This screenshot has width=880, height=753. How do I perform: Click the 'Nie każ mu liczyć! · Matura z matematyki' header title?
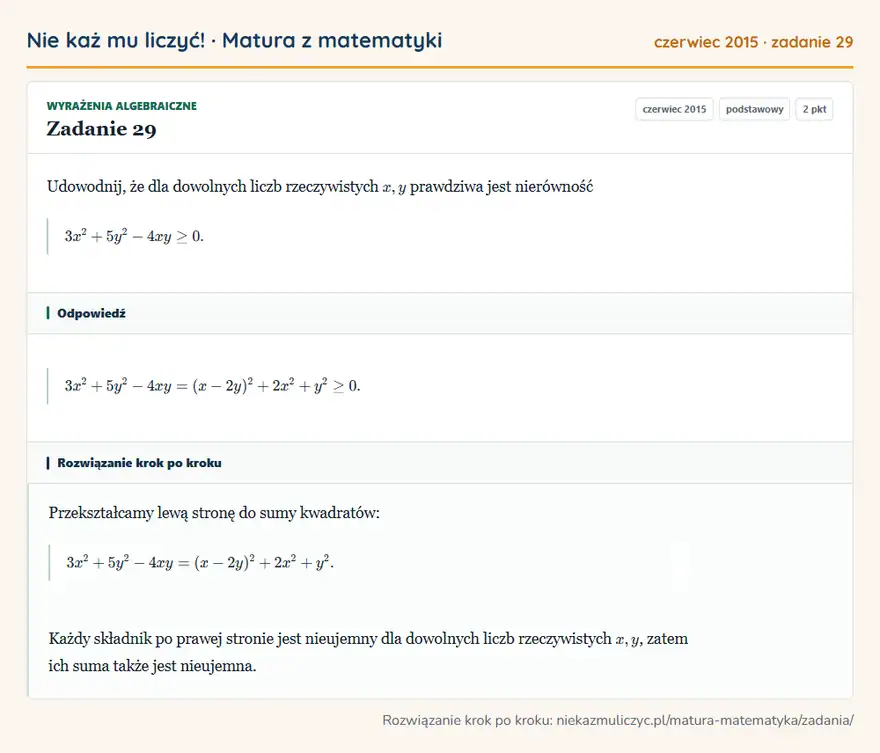[x=234, y=41]
